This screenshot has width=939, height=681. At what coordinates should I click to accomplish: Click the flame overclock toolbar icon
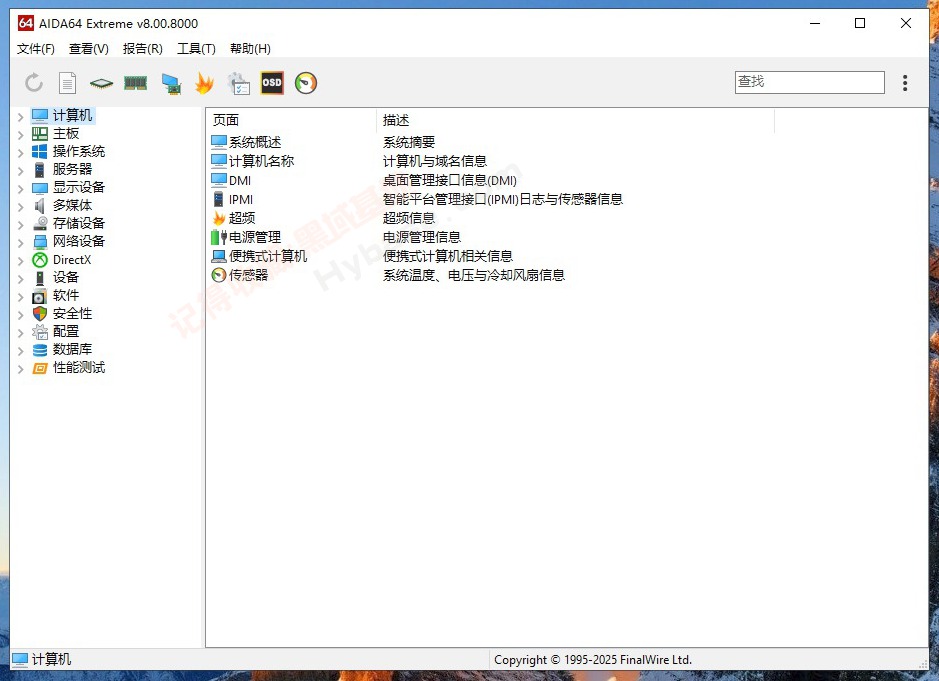pyautogui.click(x=204, y=83)
